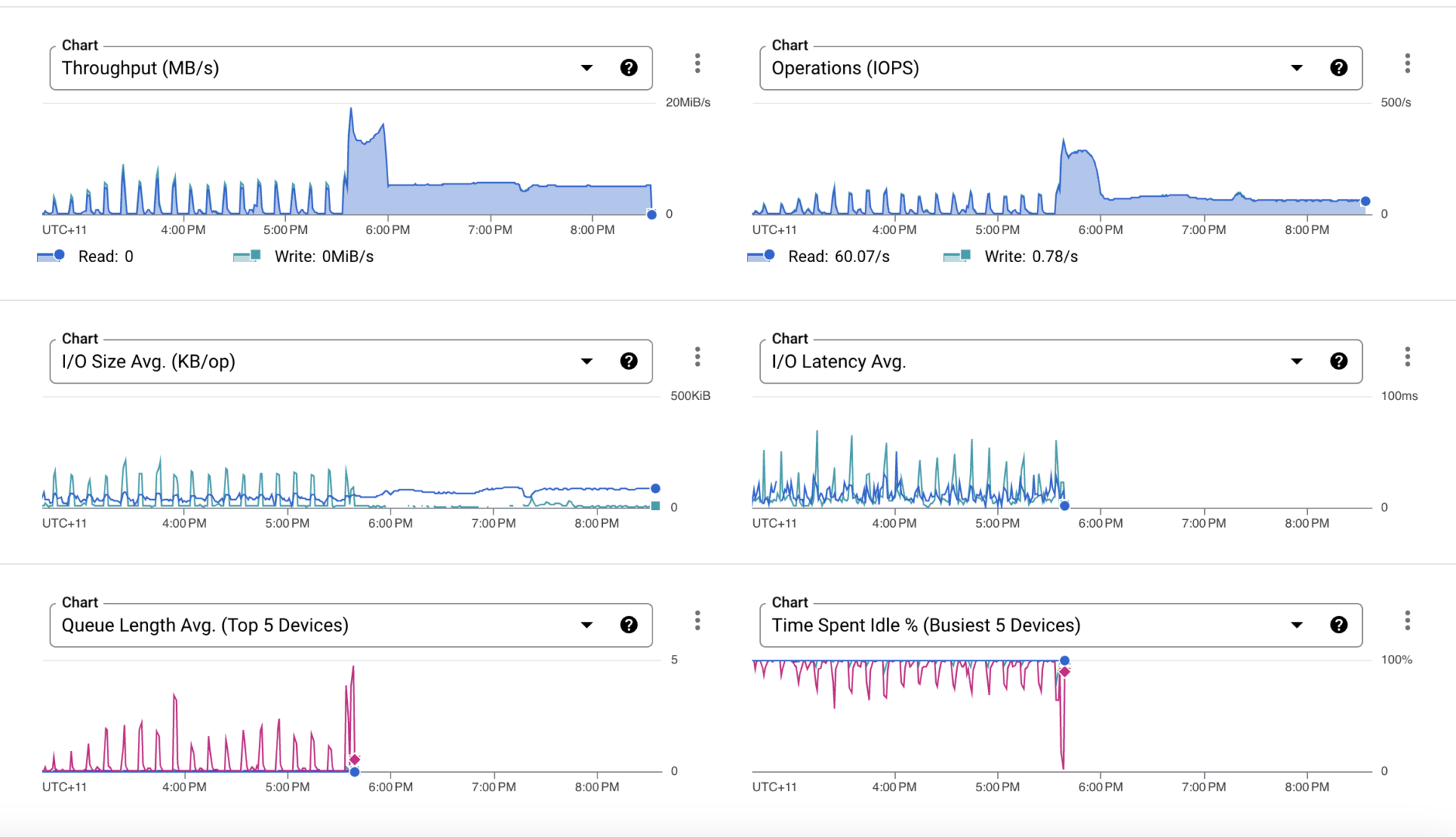
Task: Expand the I/O Latency Avg. dropdown arrow
Action: (1296, 361)
